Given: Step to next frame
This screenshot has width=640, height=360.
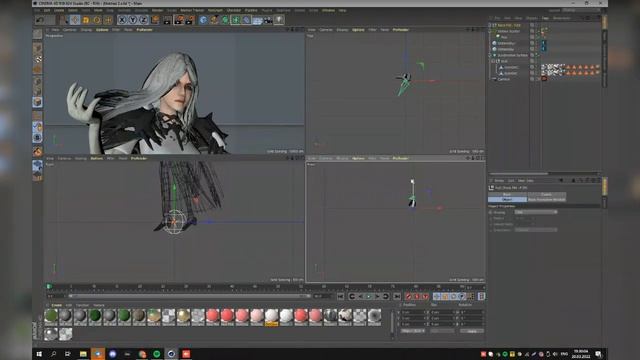Looking at the screenshot, I should pos(378,296).
